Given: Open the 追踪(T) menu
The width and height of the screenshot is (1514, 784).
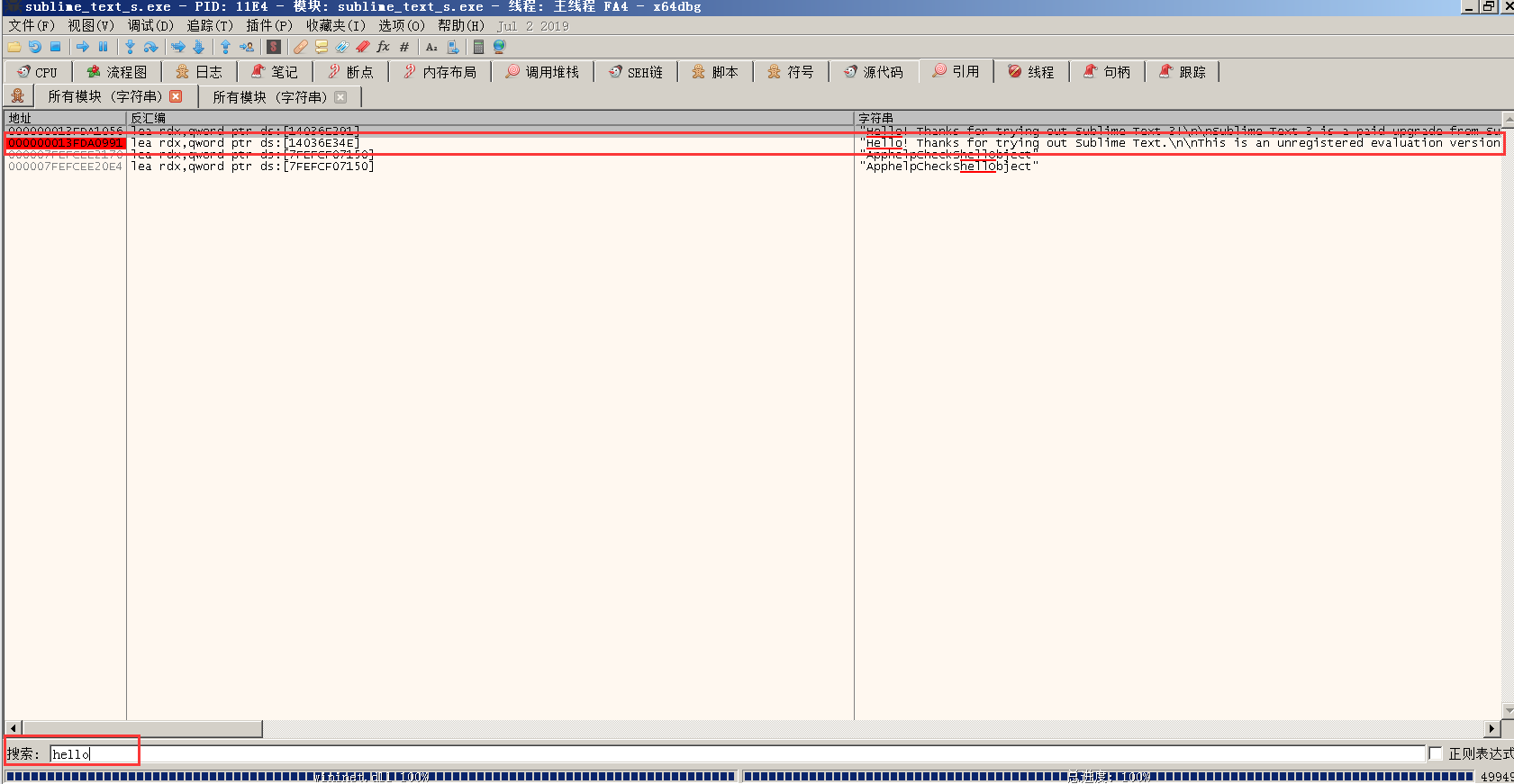Looking at the screenshot, I should (210, 26).
